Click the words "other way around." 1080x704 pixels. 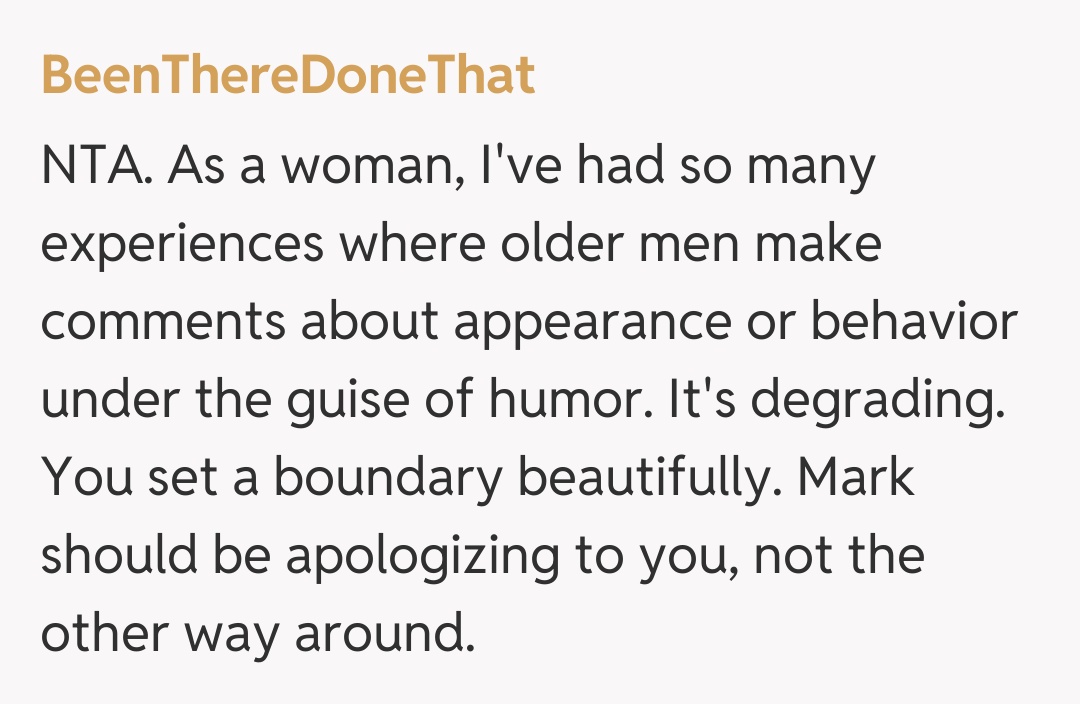256,636
